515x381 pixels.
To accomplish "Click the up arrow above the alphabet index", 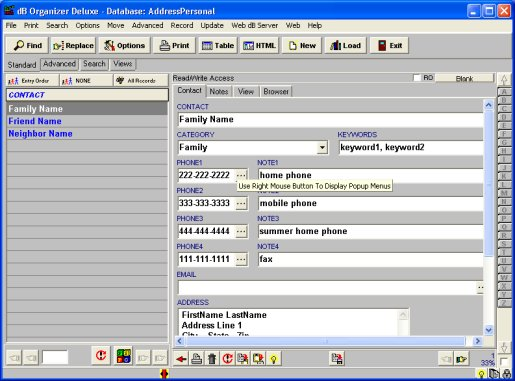I will coord(504,80).
